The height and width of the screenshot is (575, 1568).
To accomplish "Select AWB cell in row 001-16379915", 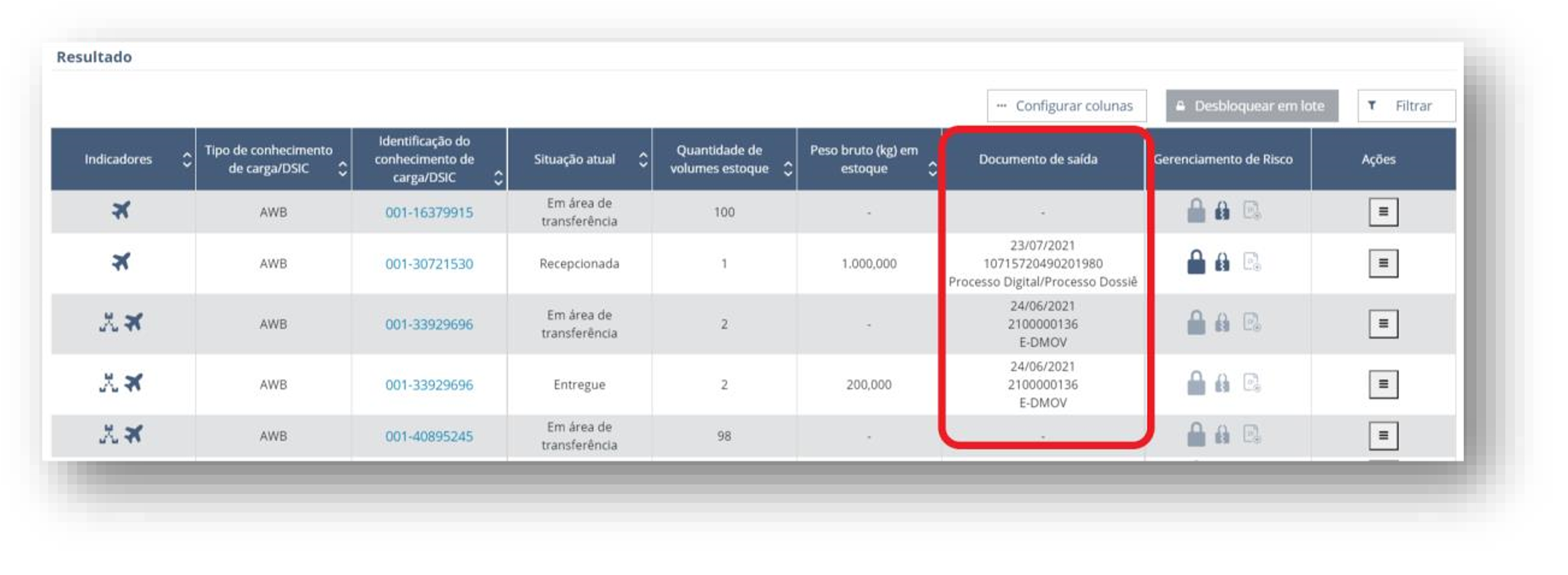I will tap(273, 212).
